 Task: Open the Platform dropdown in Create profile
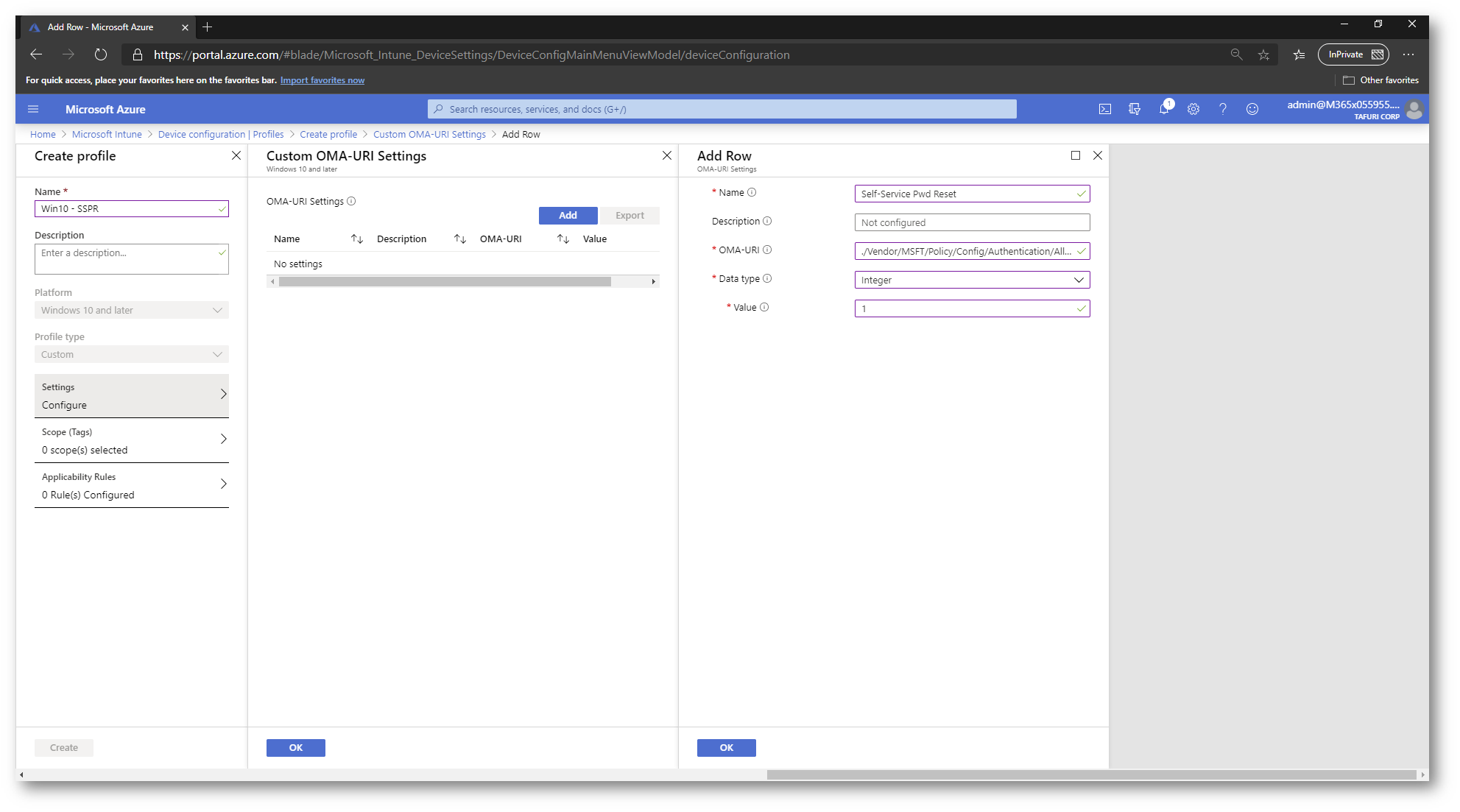pyautogui.click(x=132, y=310)
